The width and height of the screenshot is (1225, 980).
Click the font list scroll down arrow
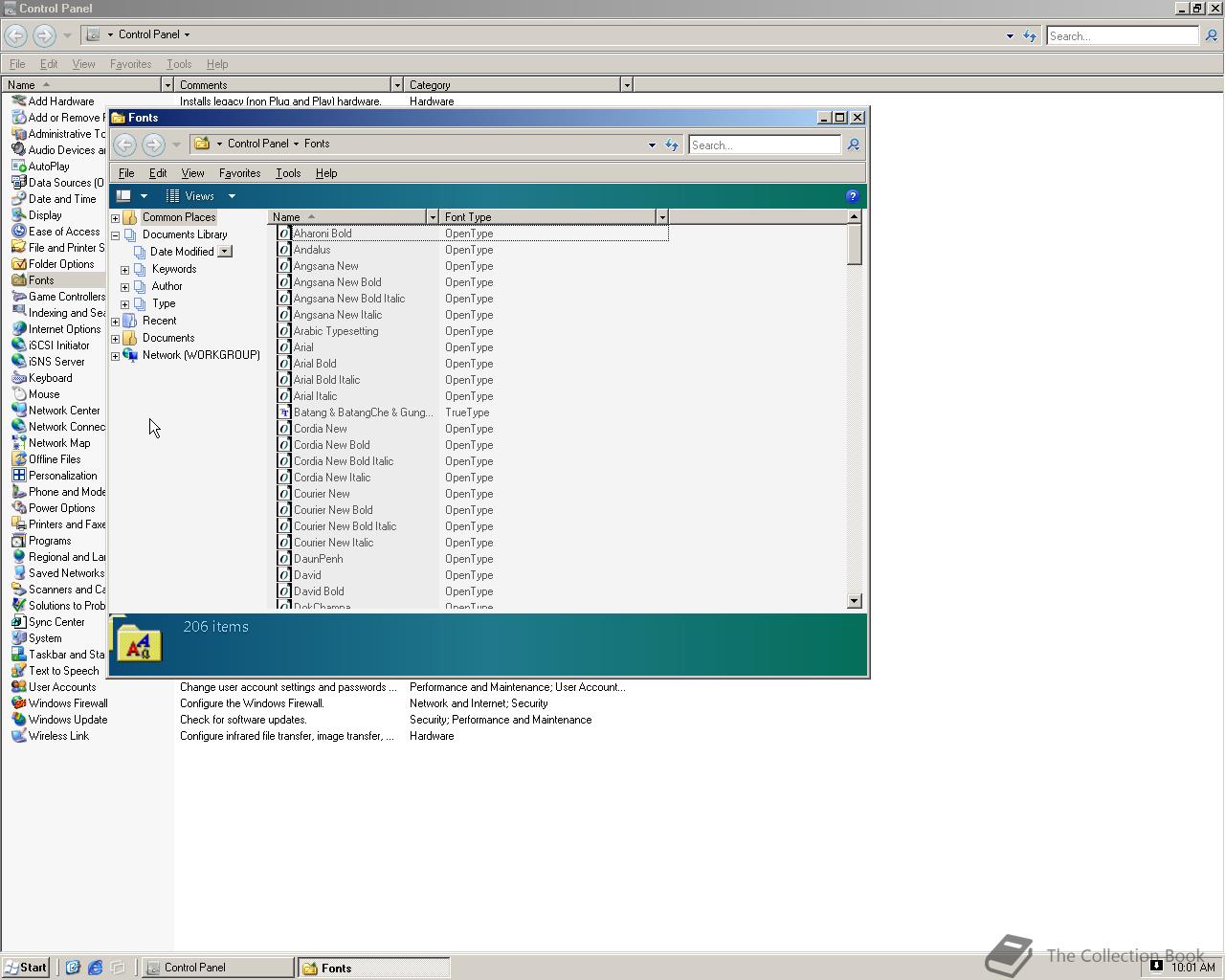tap(855, 601)
